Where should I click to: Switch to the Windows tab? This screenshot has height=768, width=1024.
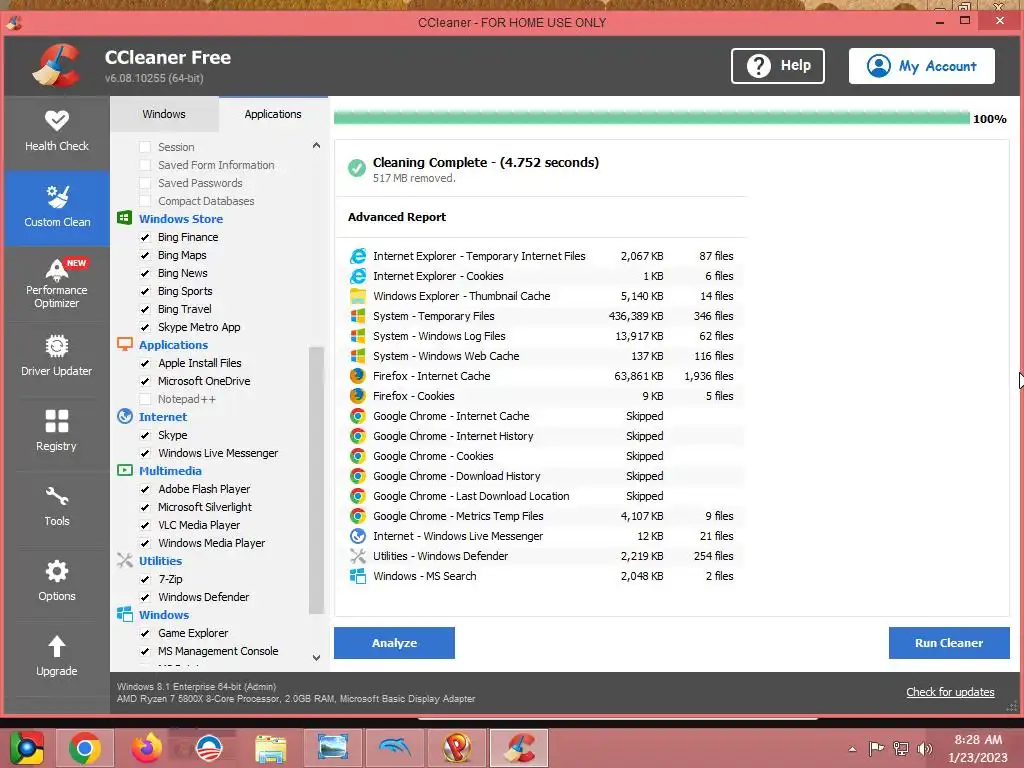164,114
